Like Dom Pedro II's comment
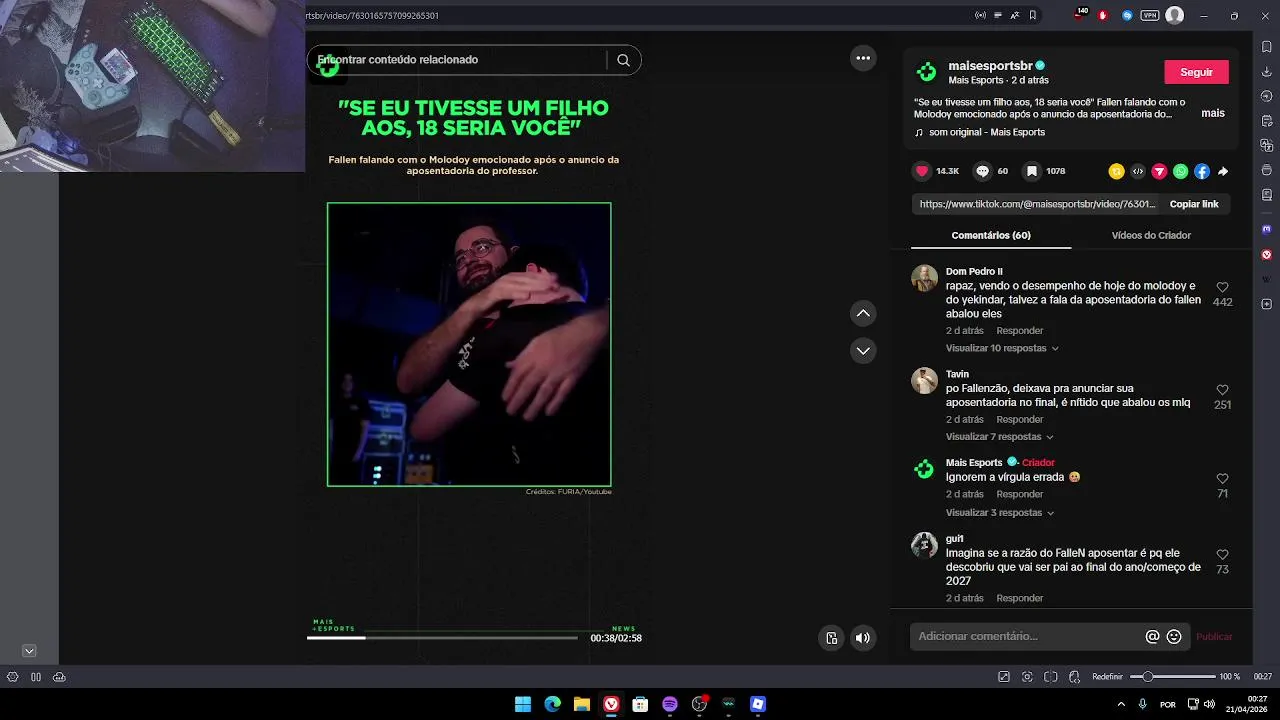 pos(1222,287)
